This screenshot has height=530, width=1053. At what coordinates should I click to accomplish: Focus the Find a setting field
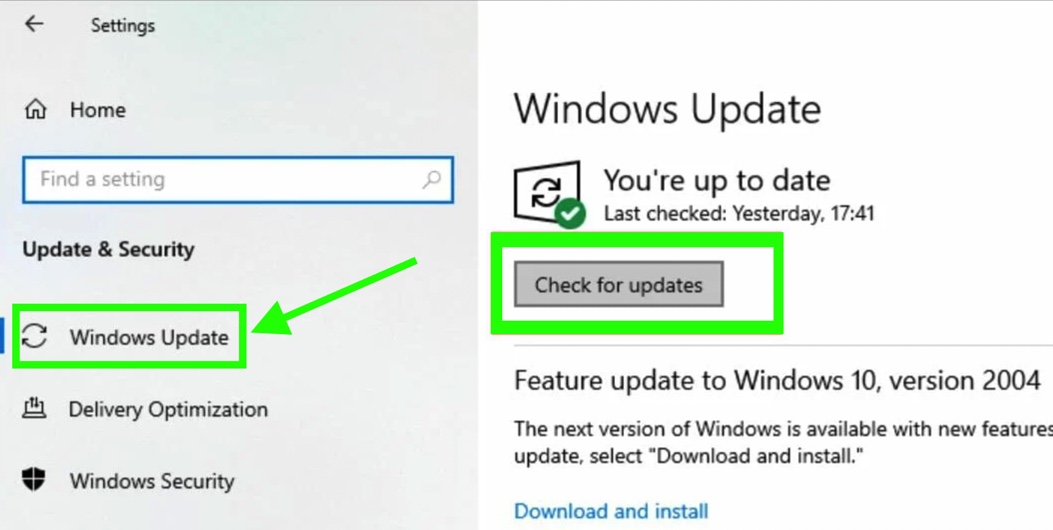(238, 179)
